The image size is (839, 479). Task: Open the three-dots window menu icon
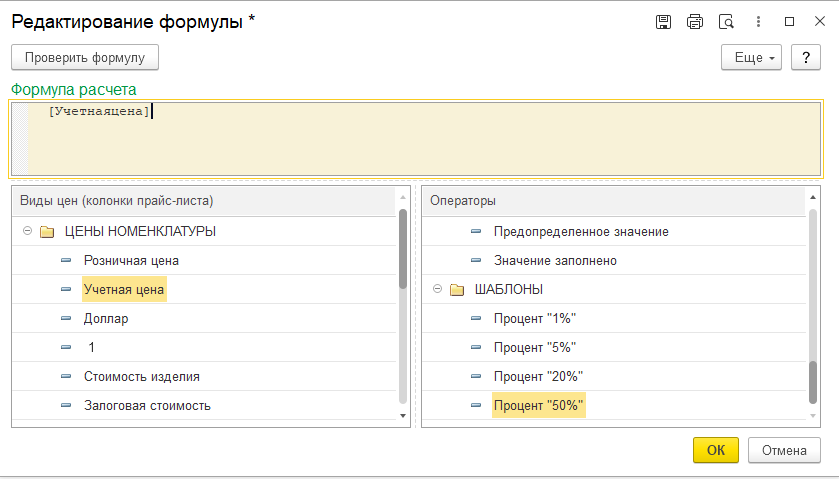pos(759,21)
